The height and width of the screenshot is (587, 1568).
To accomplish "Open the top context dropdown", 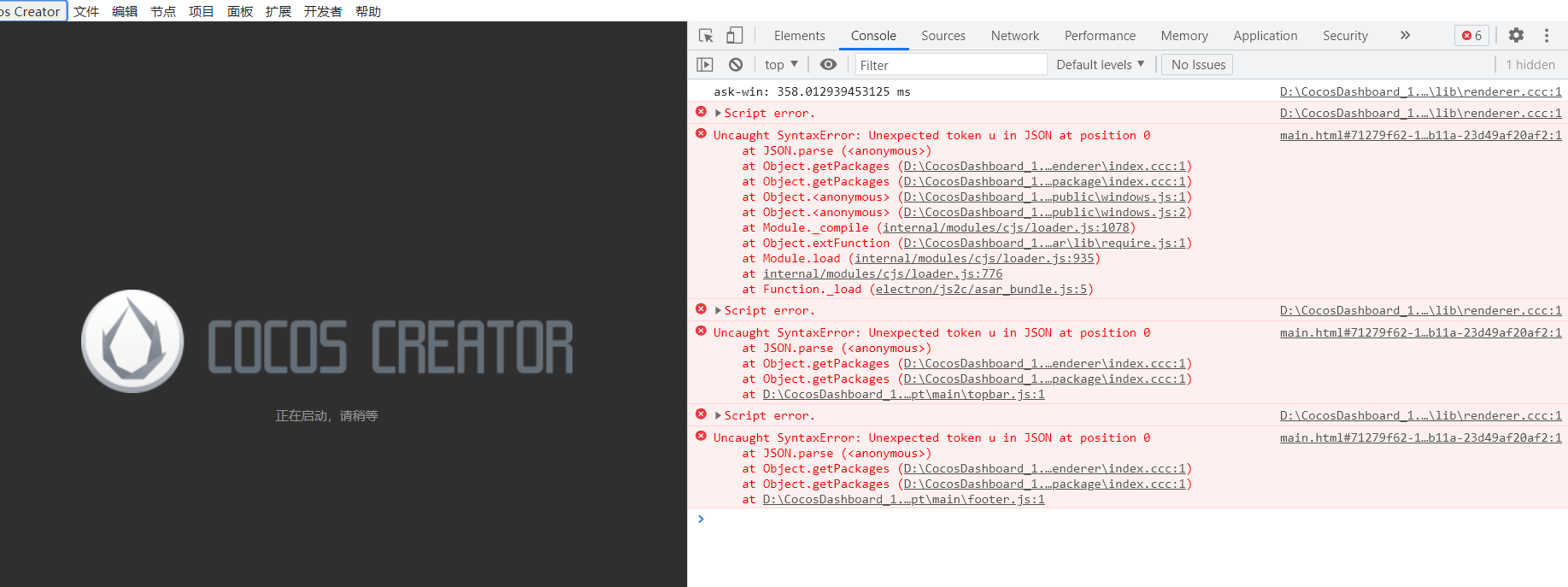I will pos(781,64).
